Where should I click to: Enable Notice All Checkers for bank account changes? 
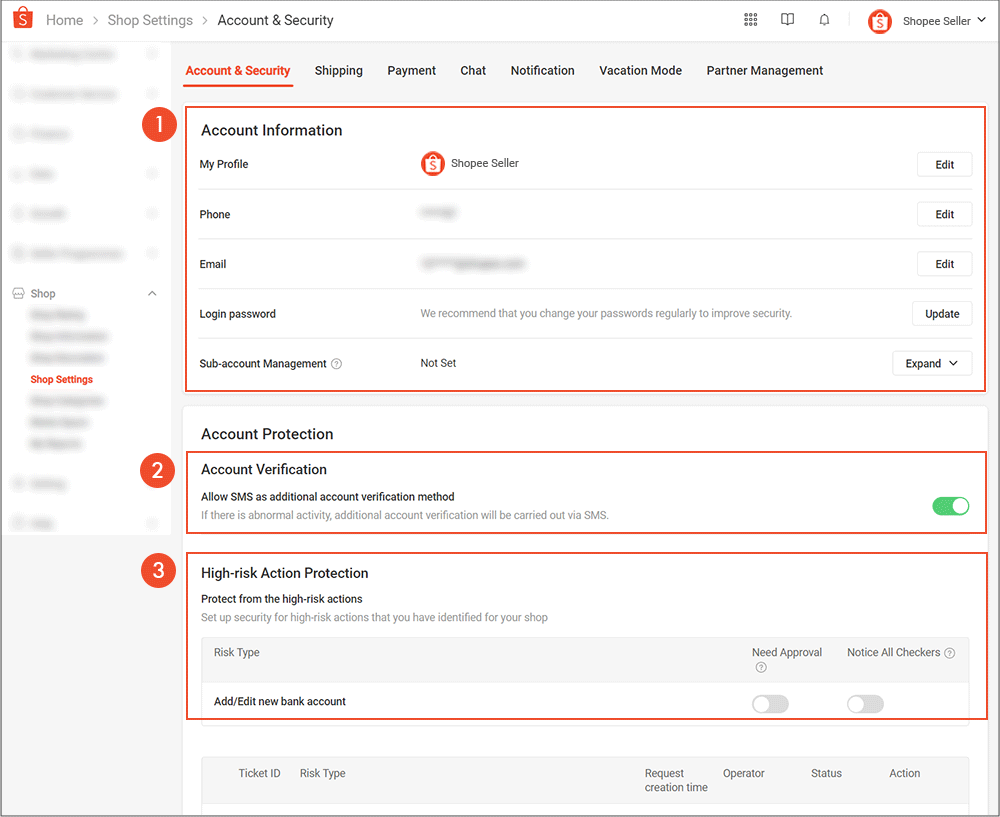(x=865, y=704)
